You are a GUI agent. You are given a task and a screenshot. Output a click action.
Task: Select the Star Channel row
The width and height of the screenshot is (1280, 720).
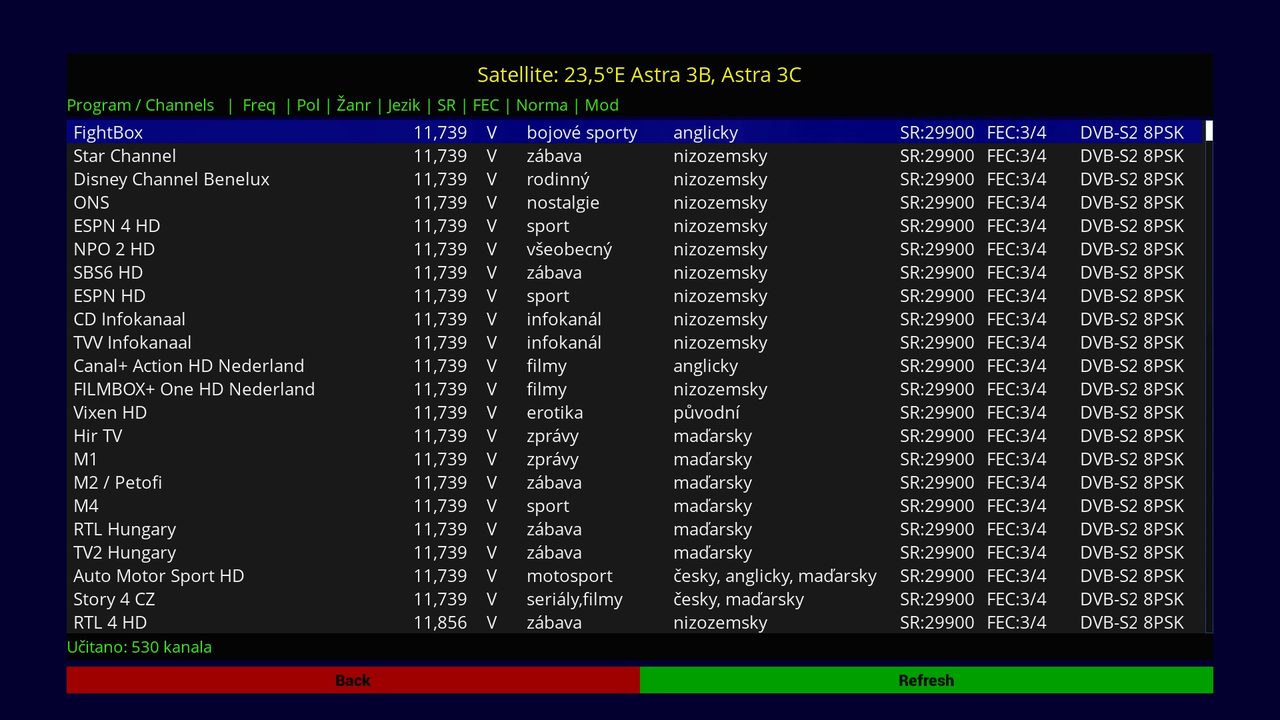pyautogui.click(x=635, y=155)
